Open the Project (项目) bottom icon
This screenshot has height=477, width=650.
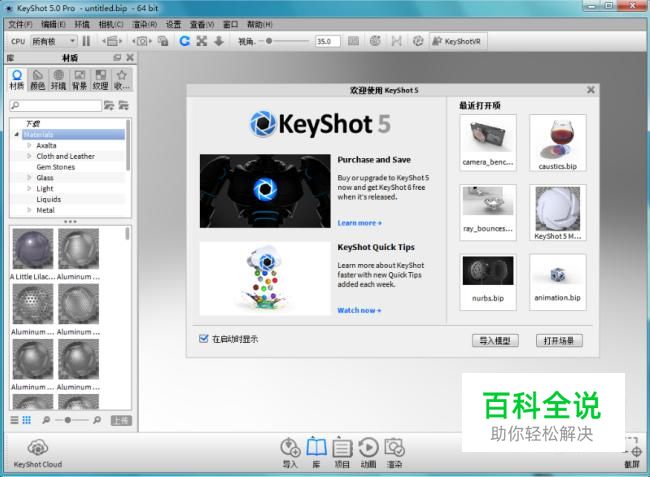click(x=342, y=453)
